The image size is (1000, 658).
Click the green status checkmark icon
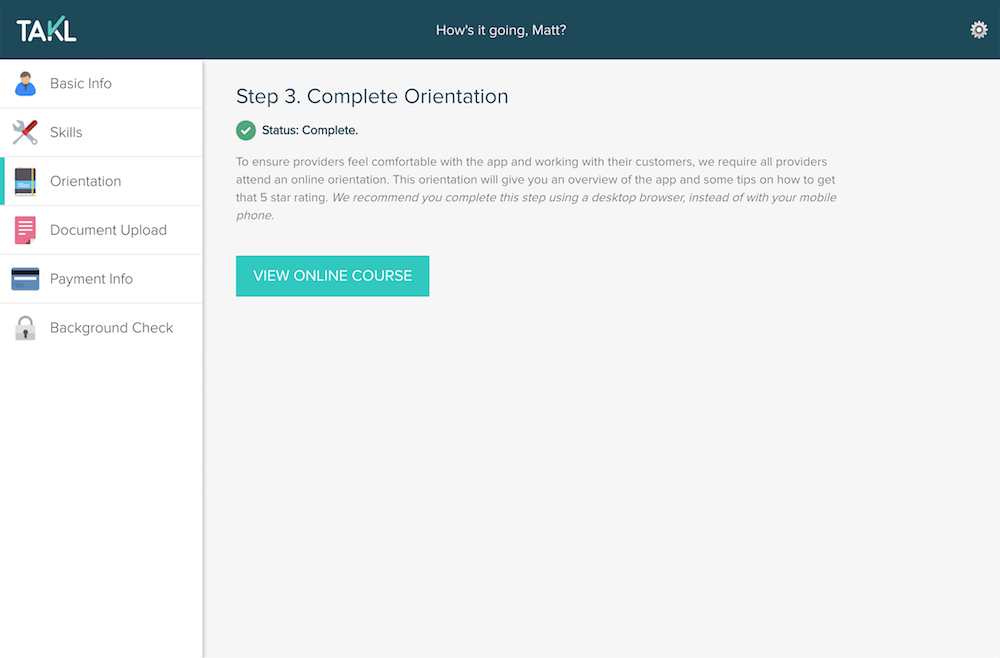tap(246, 130)
